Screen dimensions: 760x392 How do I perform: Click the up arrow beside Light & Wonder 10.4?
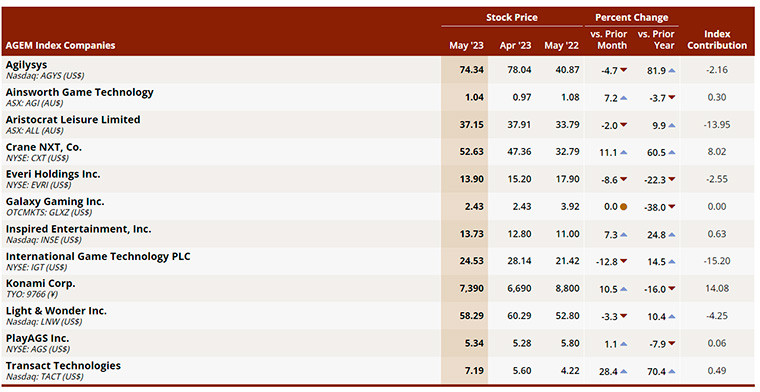click(671, 316)
